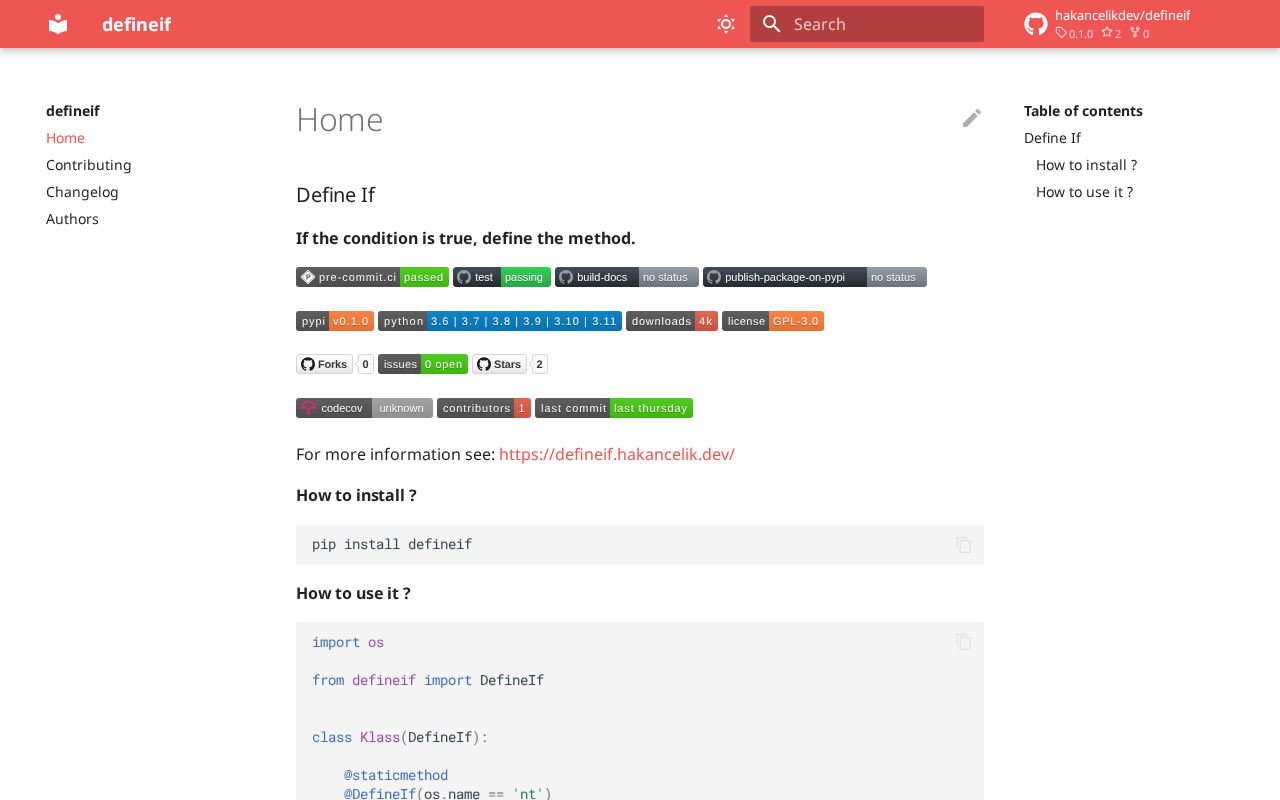This screenshot has width=1280, height=800.
Task: Click the book logo icon in header
Action: [x=58, y=24]
